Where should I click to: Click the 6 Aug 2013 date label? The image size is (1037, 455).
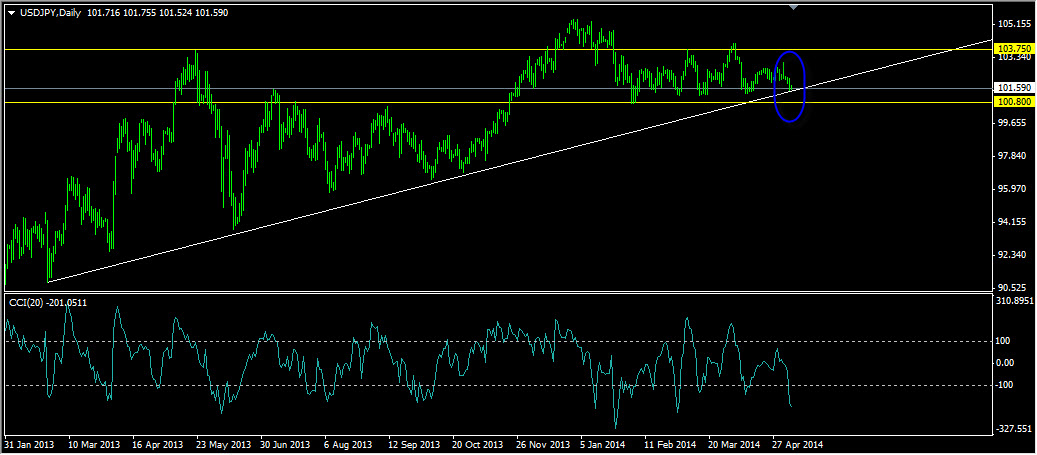click(x=348, y=444)
